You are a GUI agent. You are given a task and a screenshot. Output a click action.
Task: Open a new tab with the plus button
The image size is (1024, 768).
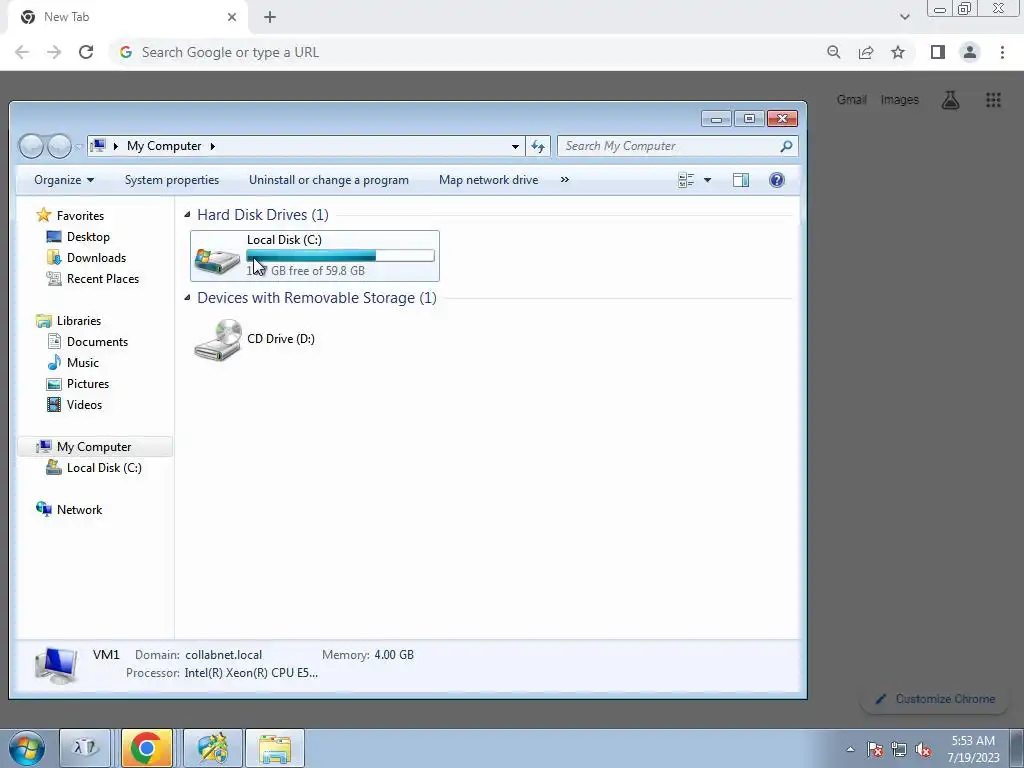[x=270, y=17]
